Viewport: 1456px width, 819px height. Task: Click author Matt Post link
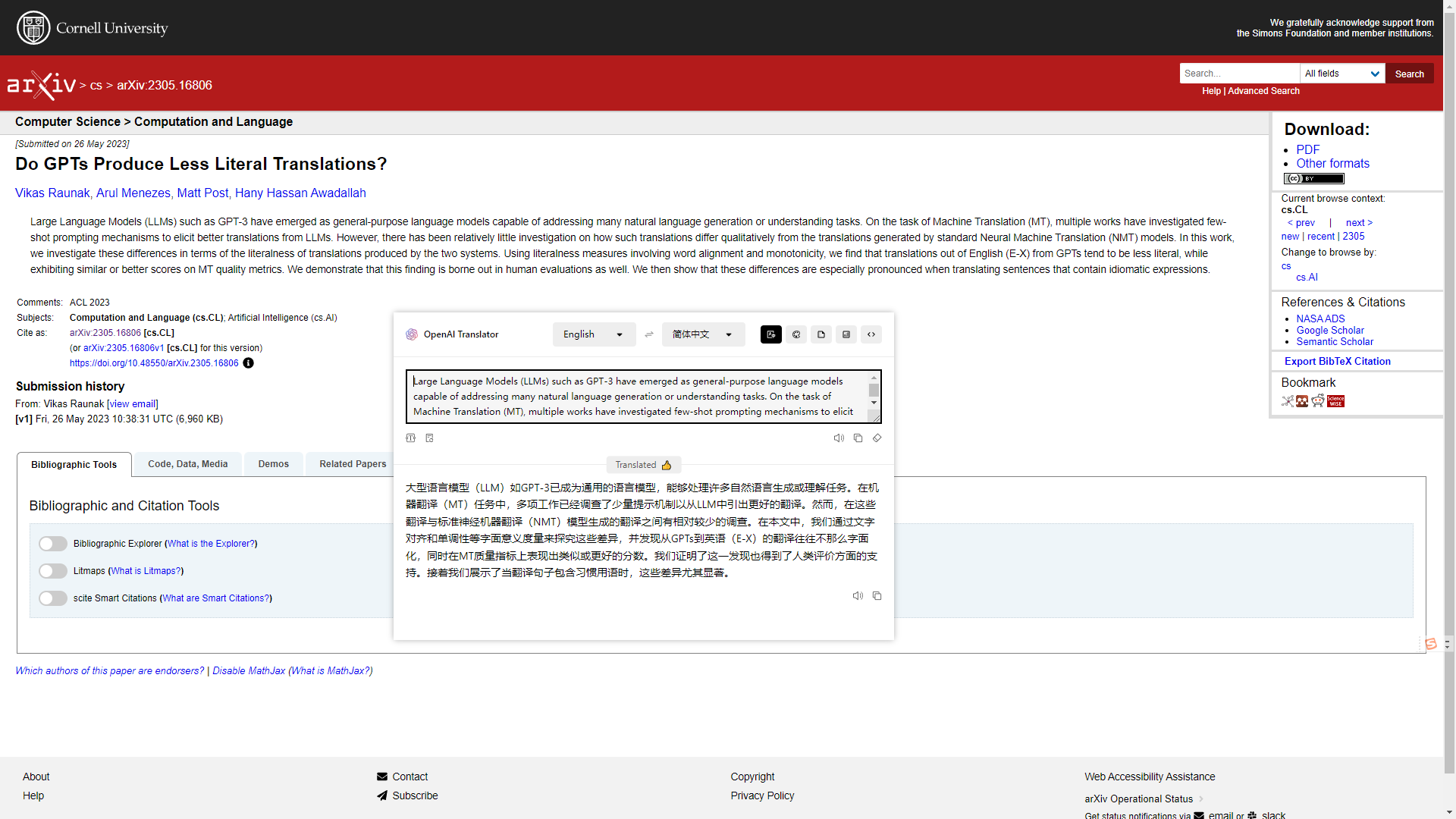coord(202,193)
